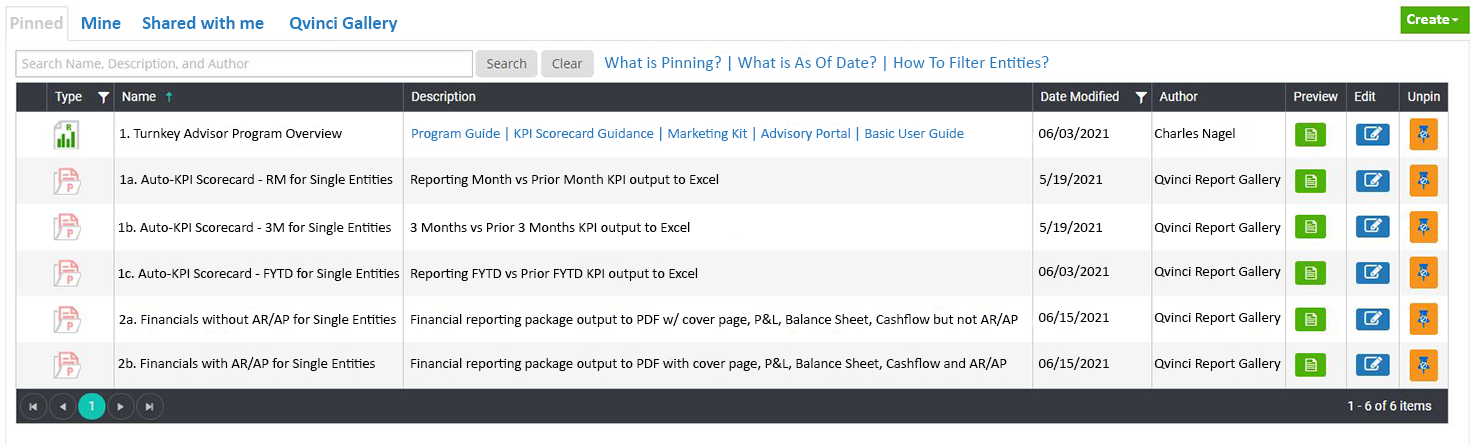Image resolution: width=1477 pixels, height=445 pixels.
Task: Open the What is Pinning? link
Action: (x=663, y=63)
